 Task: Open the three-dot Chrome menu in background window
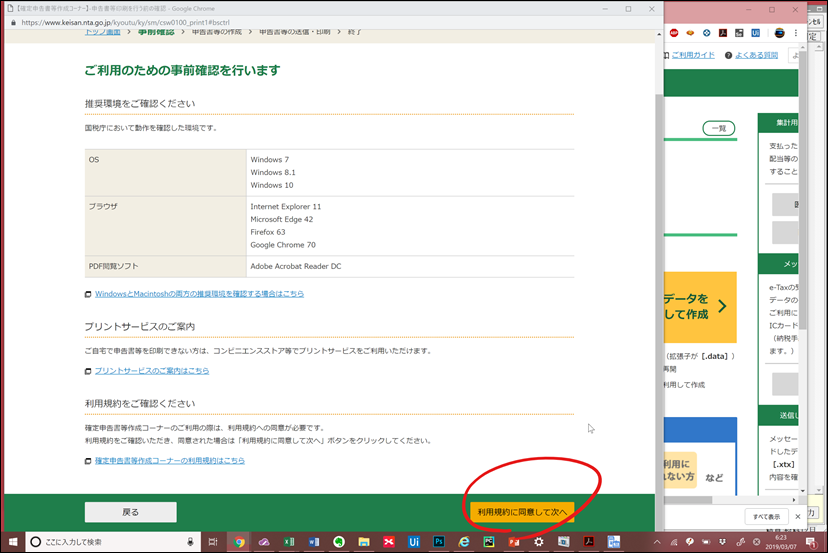pos(796,33)
